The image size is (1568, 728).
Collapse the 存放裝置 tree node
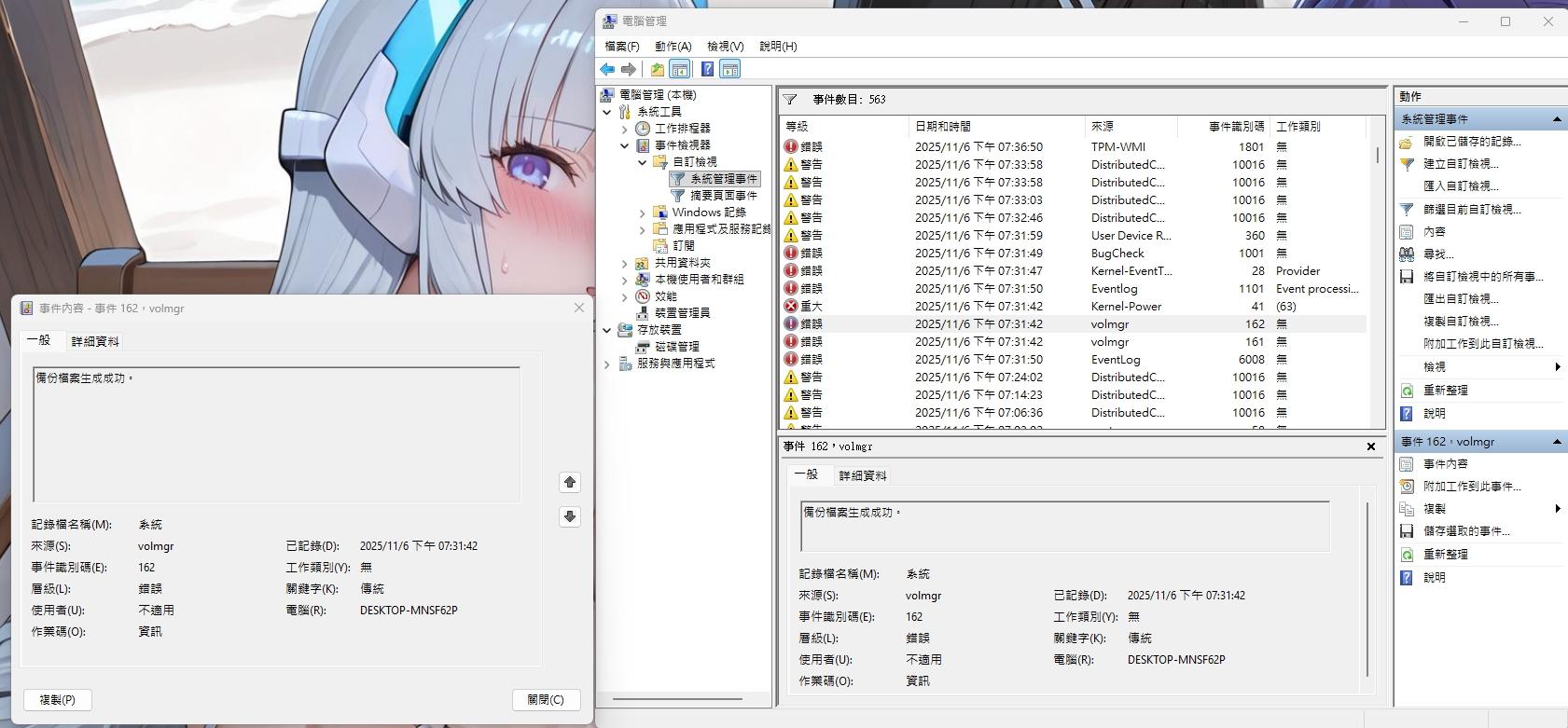point(607,330)
